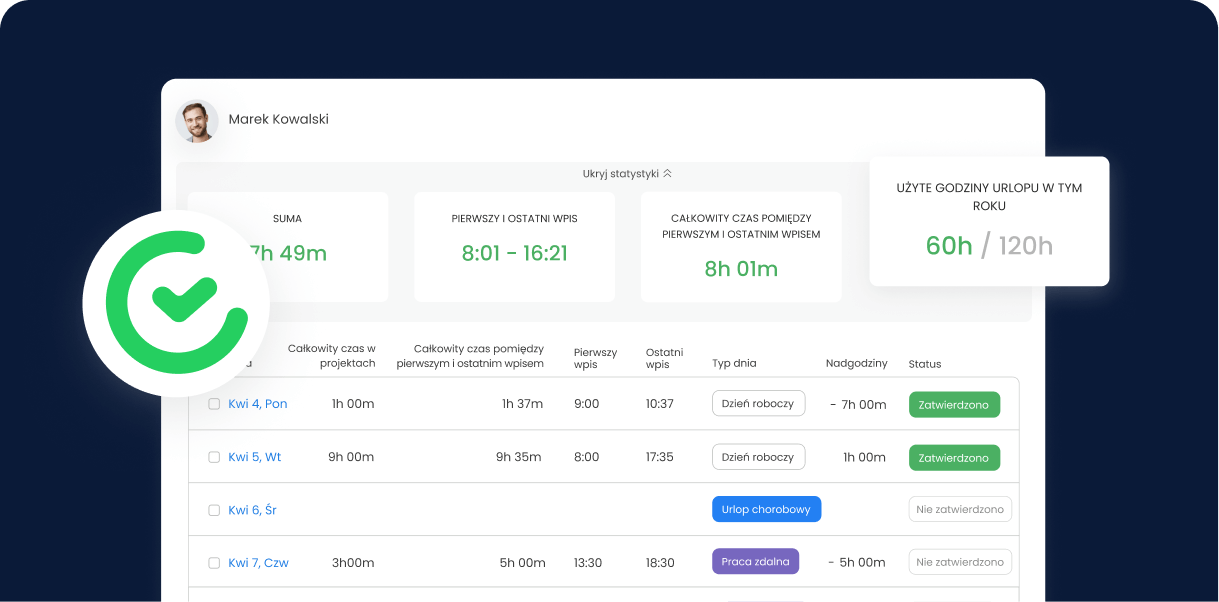1219x602 pixels.
Task: Follow the Kwi 6, Śr date link
Action: [253, 510]
